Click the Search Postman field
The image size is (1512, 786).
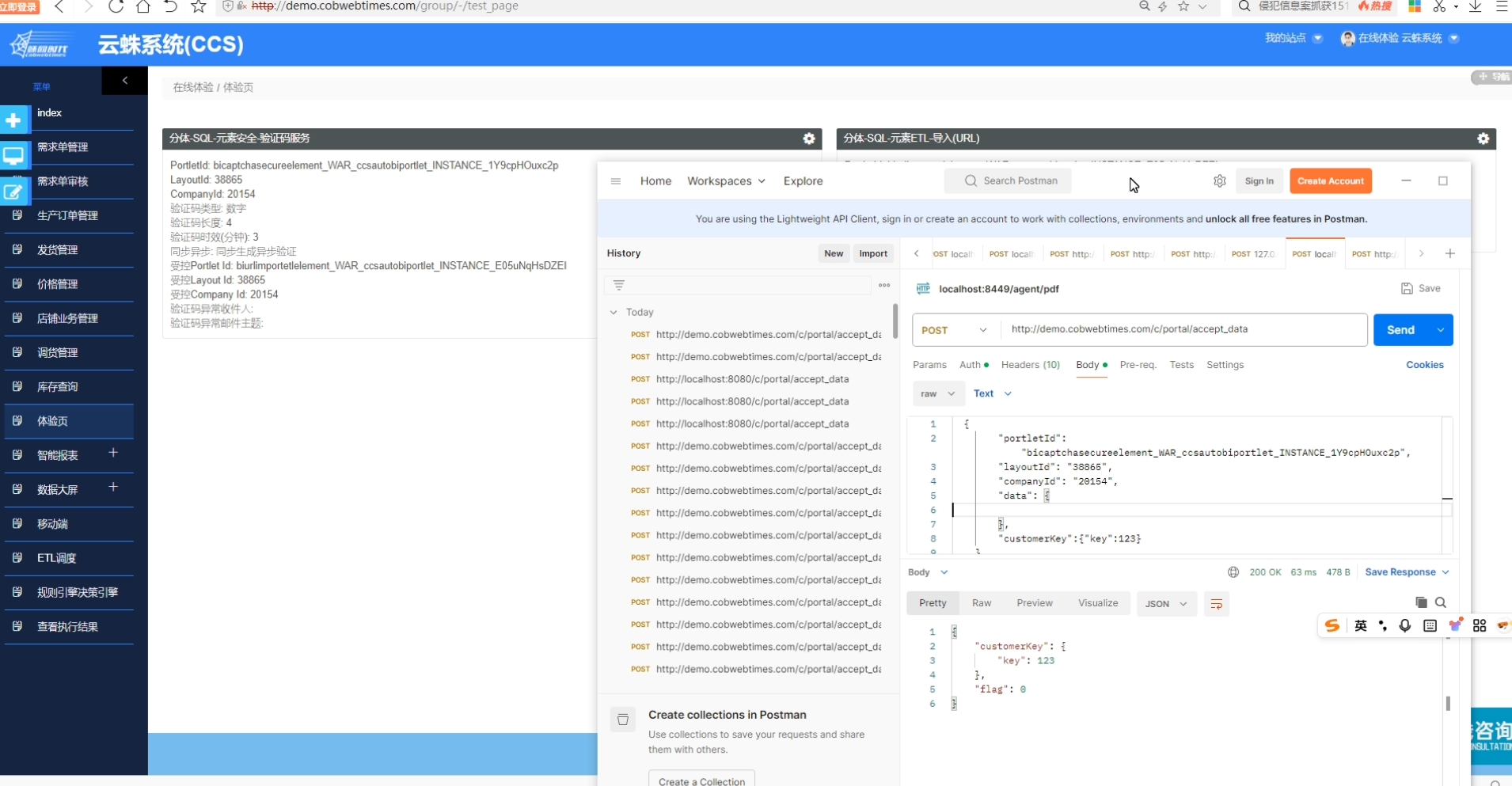coord(1008,181)
